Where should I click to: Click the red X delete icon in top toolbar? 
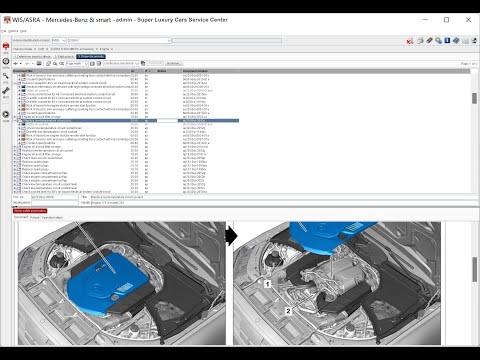[x=410, y=41]
